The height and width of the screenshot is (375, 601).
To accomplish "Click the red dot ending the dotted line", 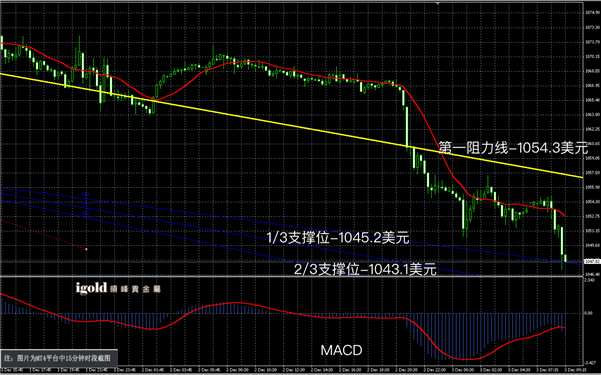I will coord(87,249).
